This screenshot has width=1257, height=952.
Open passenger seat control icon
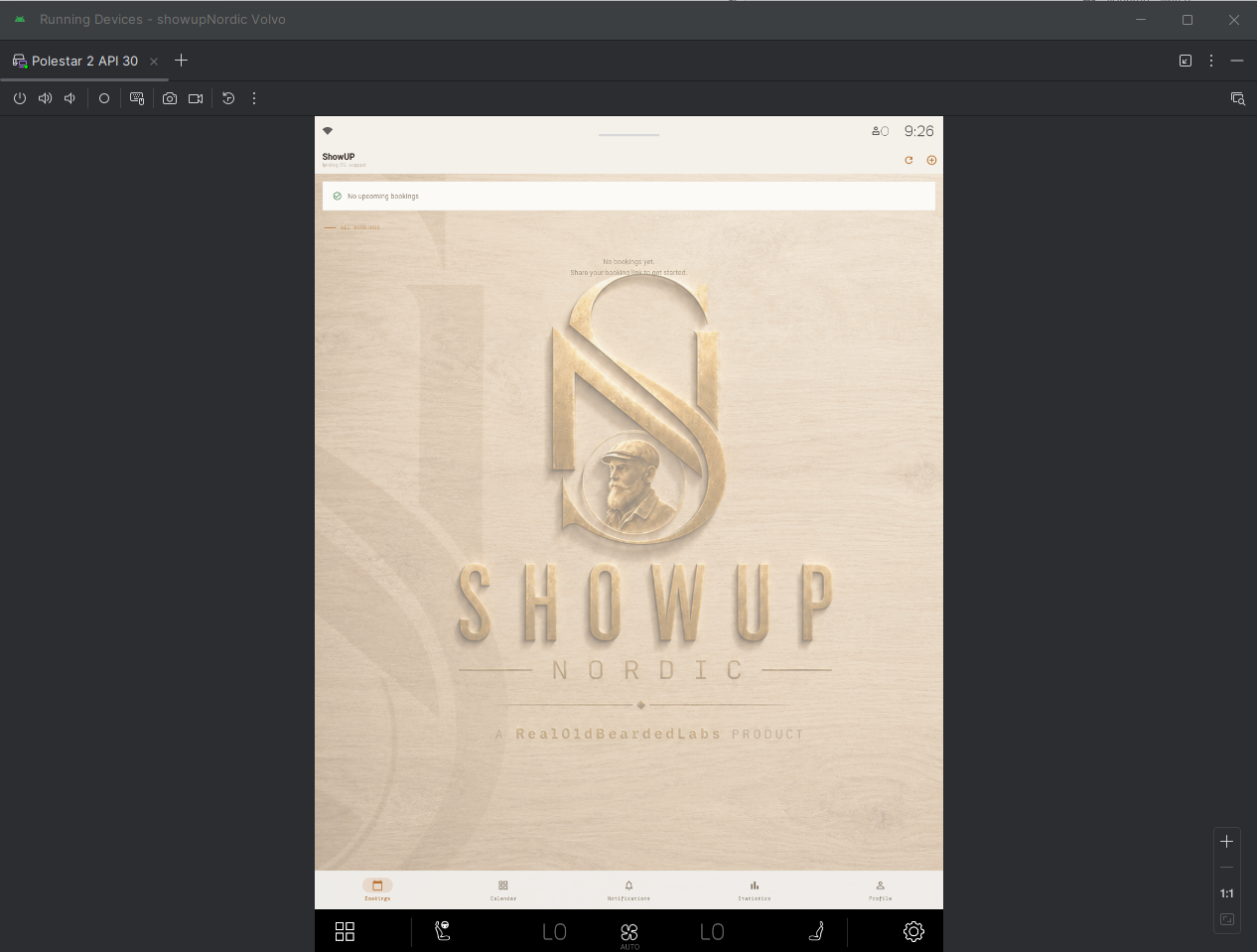[x=816, y=931]
